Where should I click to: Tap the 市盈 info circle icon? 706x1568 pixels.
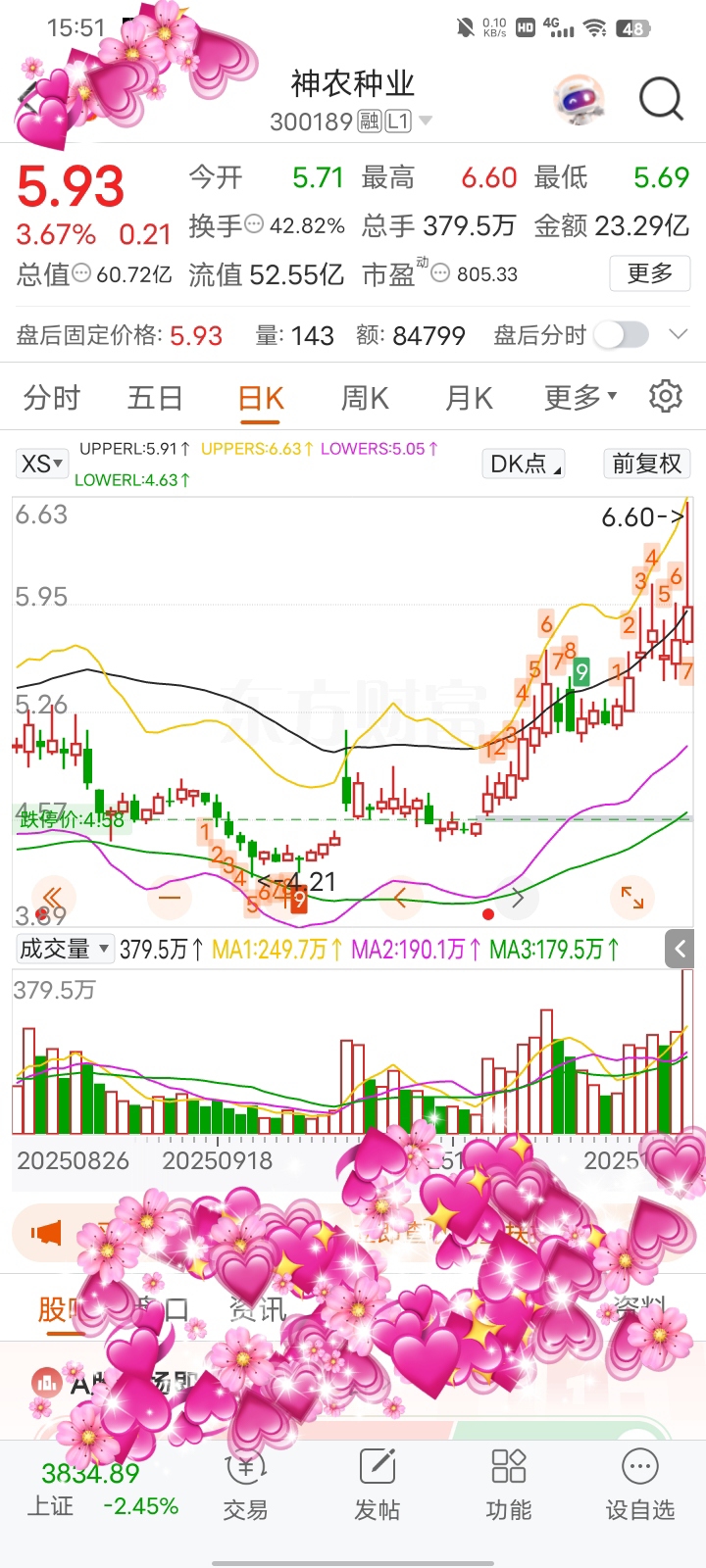click(440, 274)
